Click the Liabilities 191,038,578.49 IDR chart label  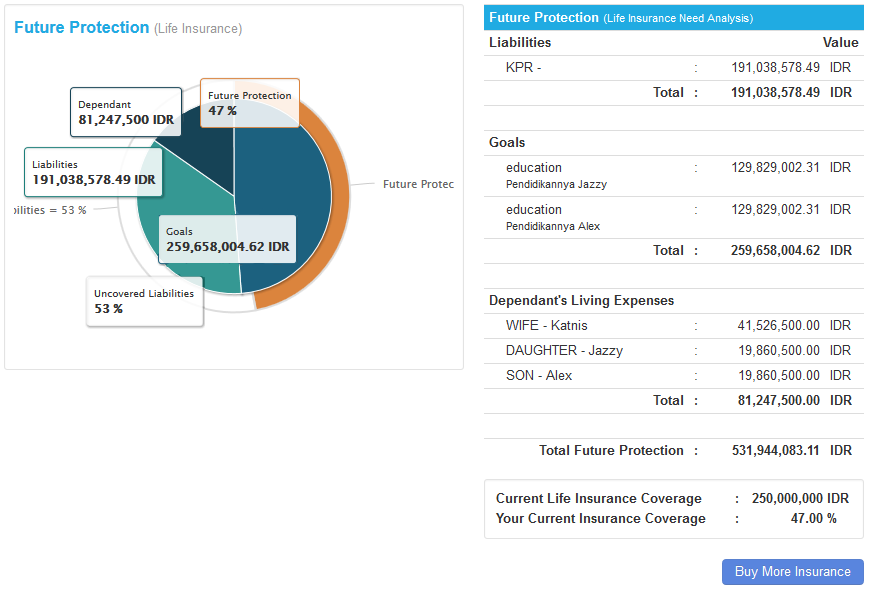pos(93,173)
